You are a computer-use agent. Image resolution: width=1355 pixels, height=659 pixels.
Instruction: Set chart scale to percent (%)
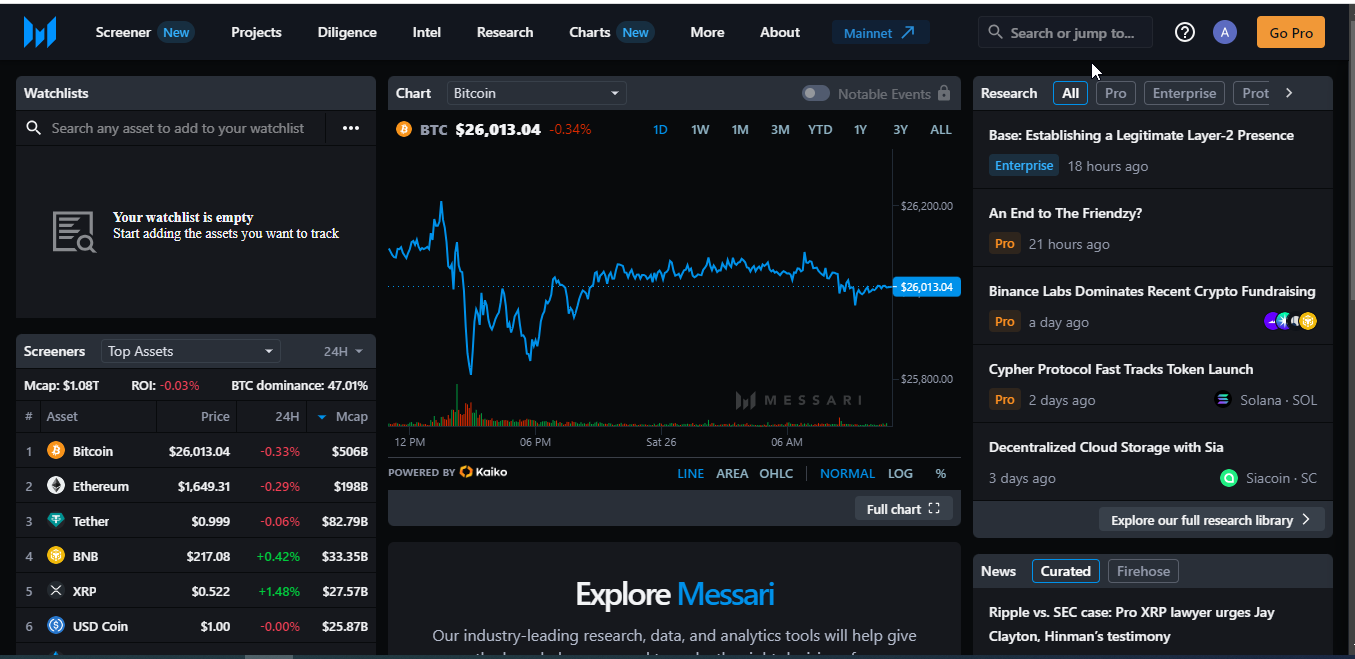[941, 473]
